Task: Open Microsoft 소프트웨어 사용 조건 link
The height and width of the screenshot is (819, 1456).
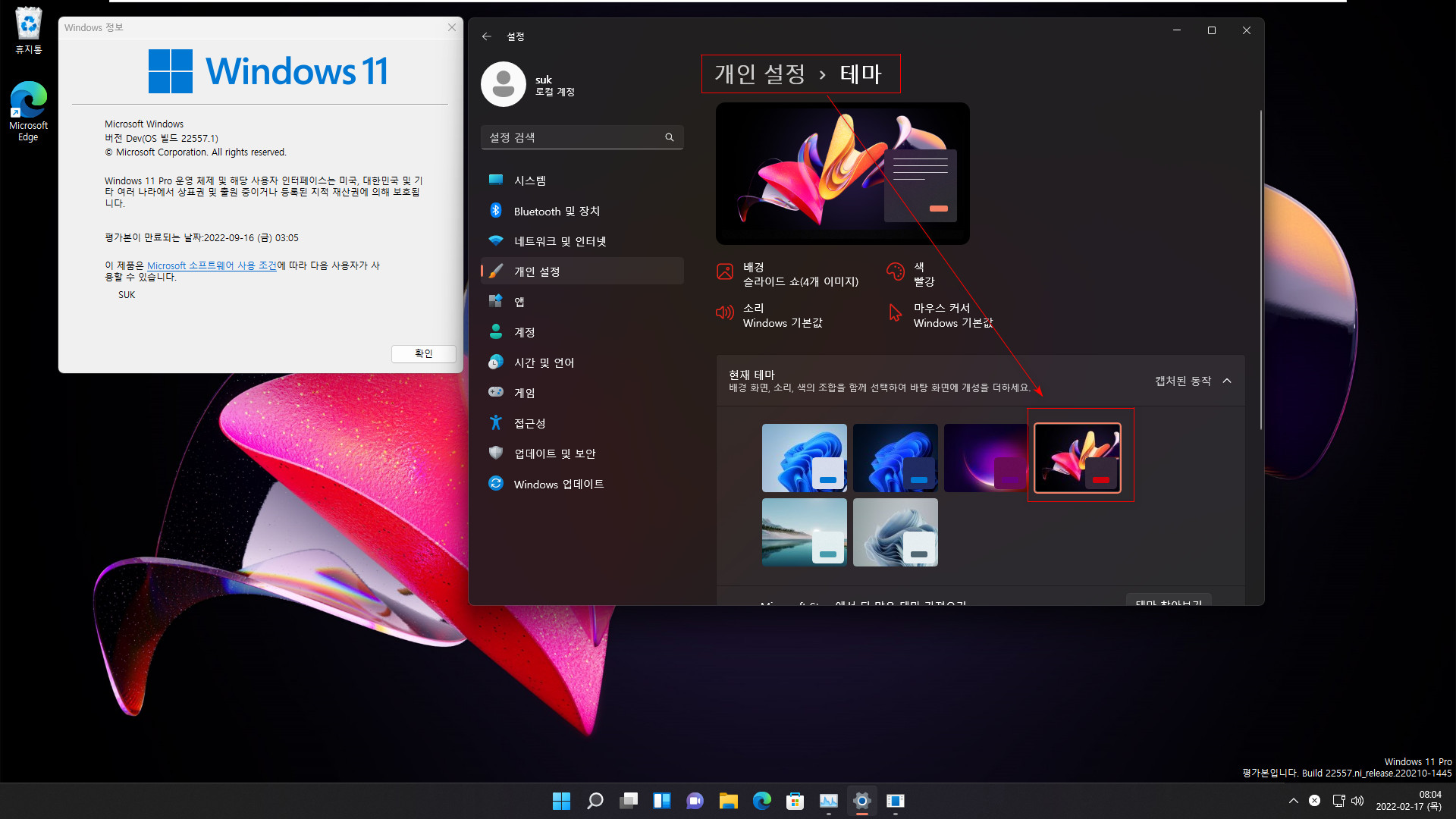Action: pos(212,265)
